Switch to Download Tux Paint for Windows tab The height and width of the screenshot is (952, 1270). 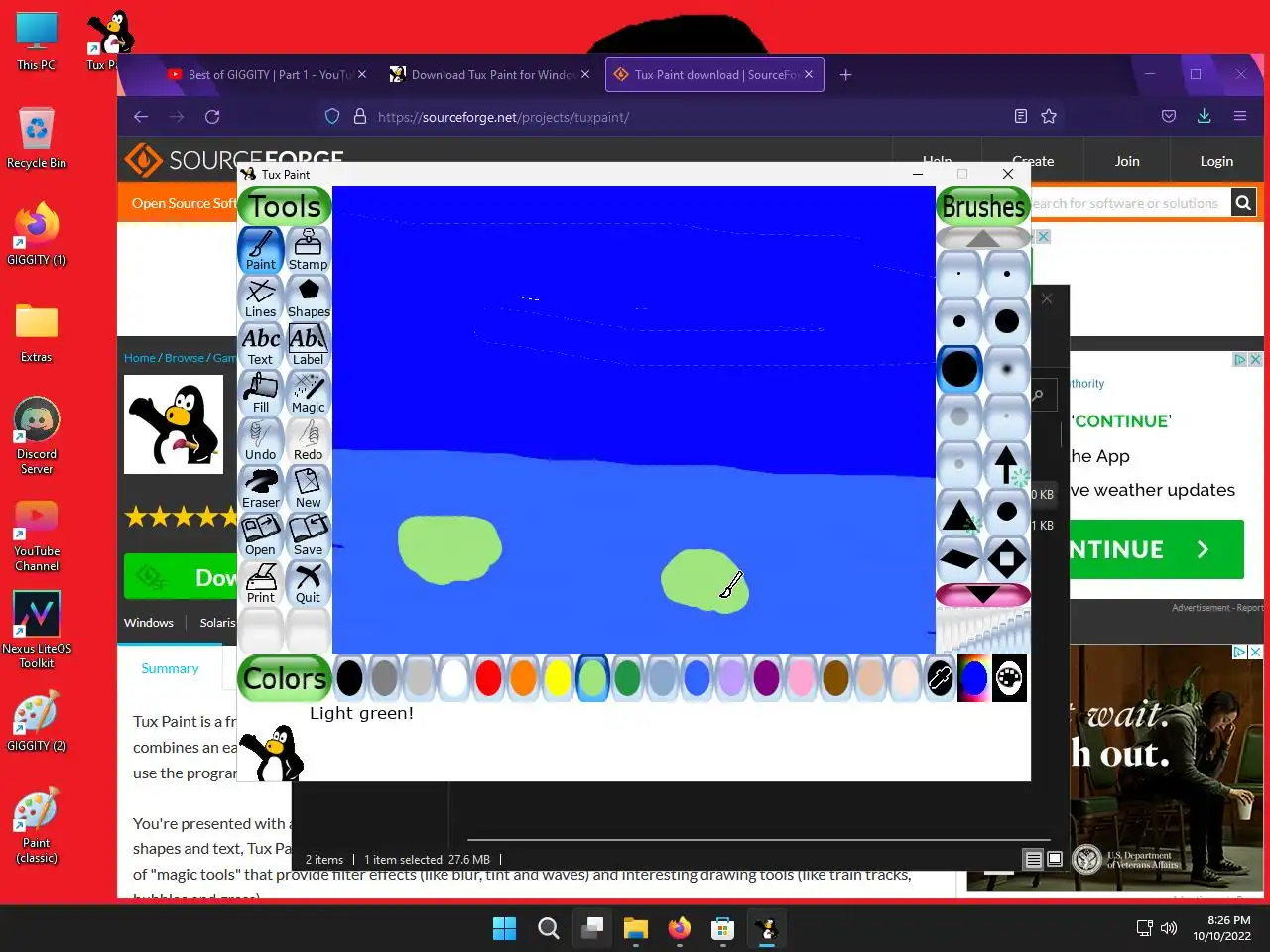(490, 74)
